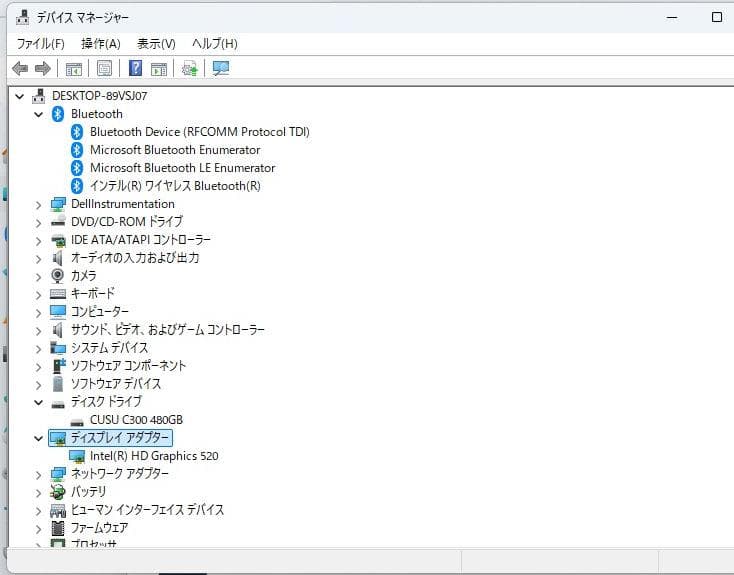Expand the サウンド、ビデオ、およびゲーム コントローラー category
Viewport: 734px width, 575px height.
(38, 331)
